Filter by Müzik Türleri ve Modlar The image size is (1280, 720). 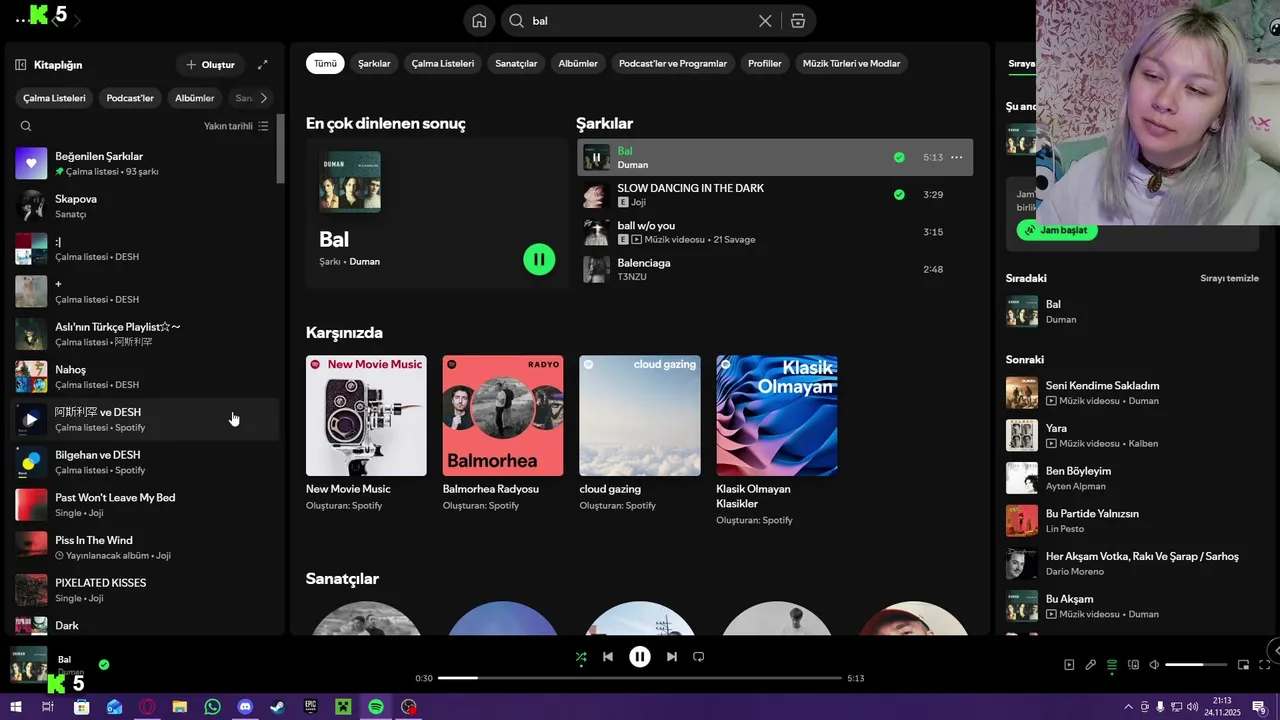tap(851, 63)
